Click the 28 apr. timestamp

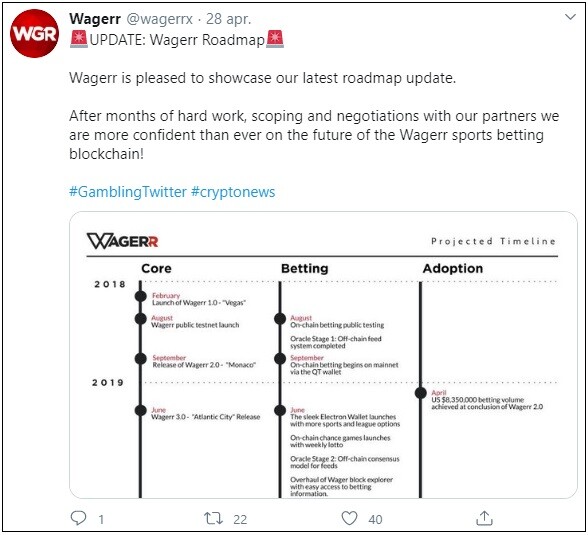pos(228,19)
